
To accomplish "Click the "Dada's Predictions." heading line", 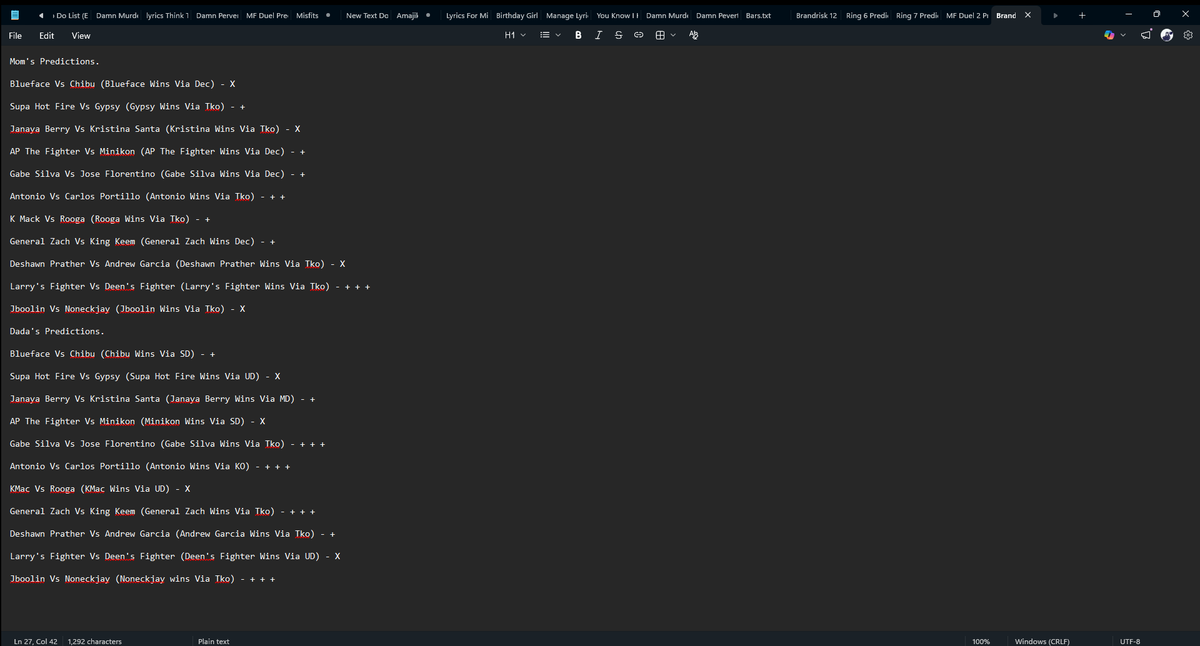I will (57, 331).
